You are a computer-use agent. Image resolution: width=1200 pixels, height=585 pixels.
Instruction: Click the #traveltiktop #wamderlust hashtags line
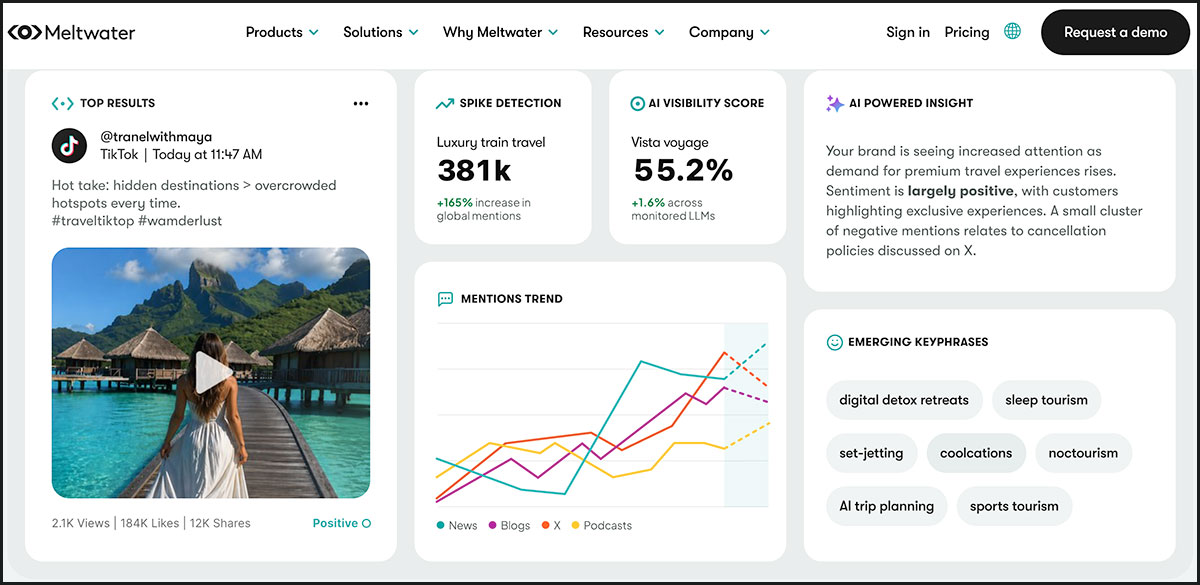point(137,221)
